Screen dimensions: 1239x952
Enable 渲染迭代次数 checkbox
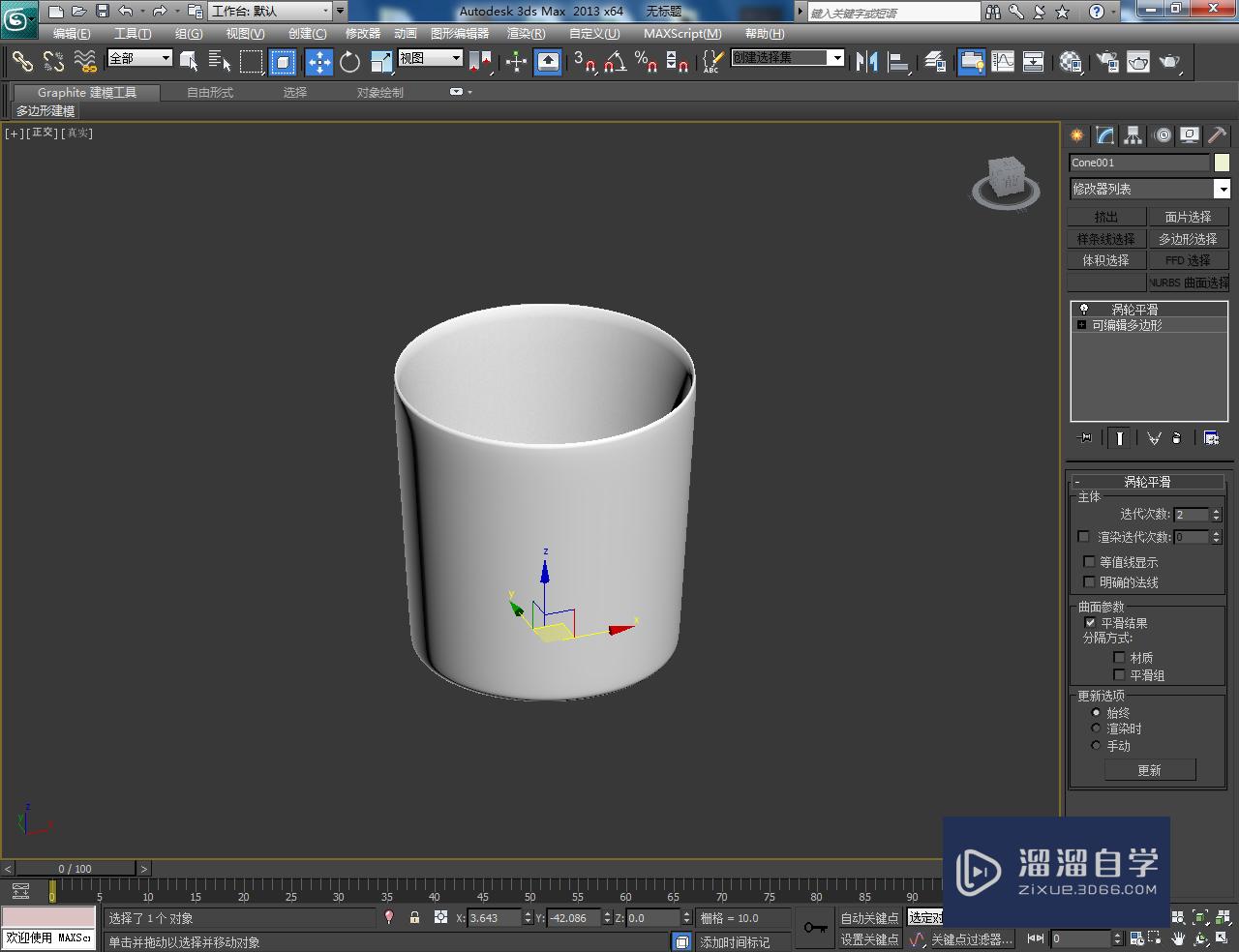[1083, 537]
